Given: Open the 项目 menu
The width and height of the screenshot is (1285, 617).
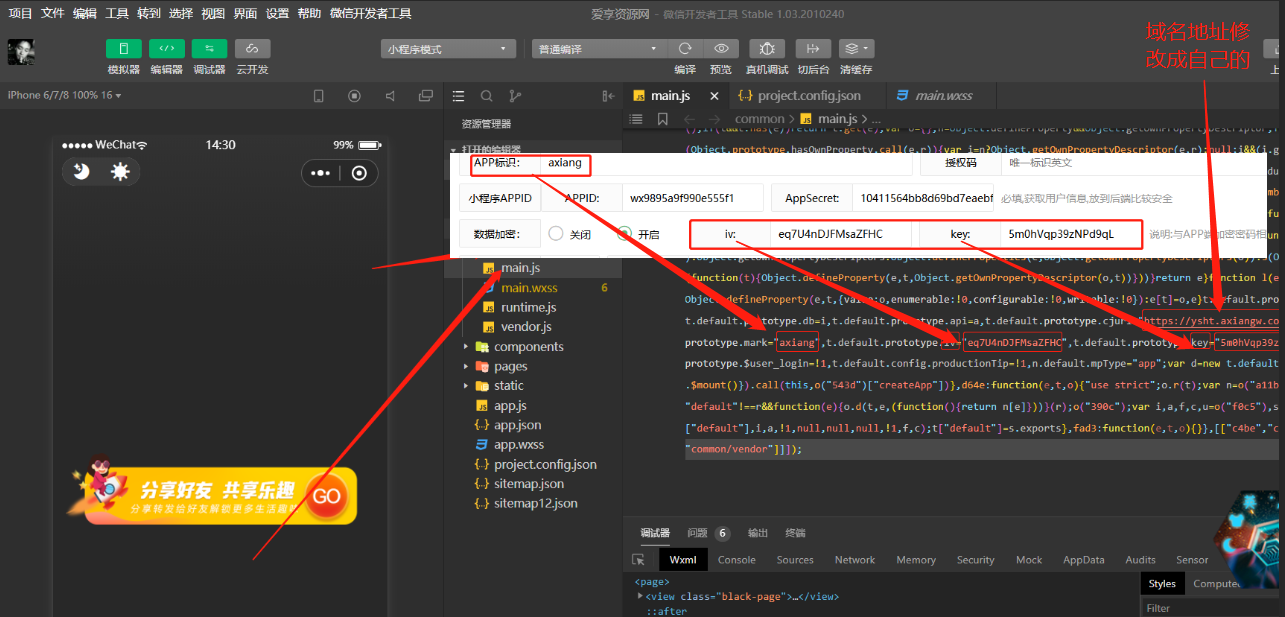Looking at the screenshot, I should coord(20,13).
